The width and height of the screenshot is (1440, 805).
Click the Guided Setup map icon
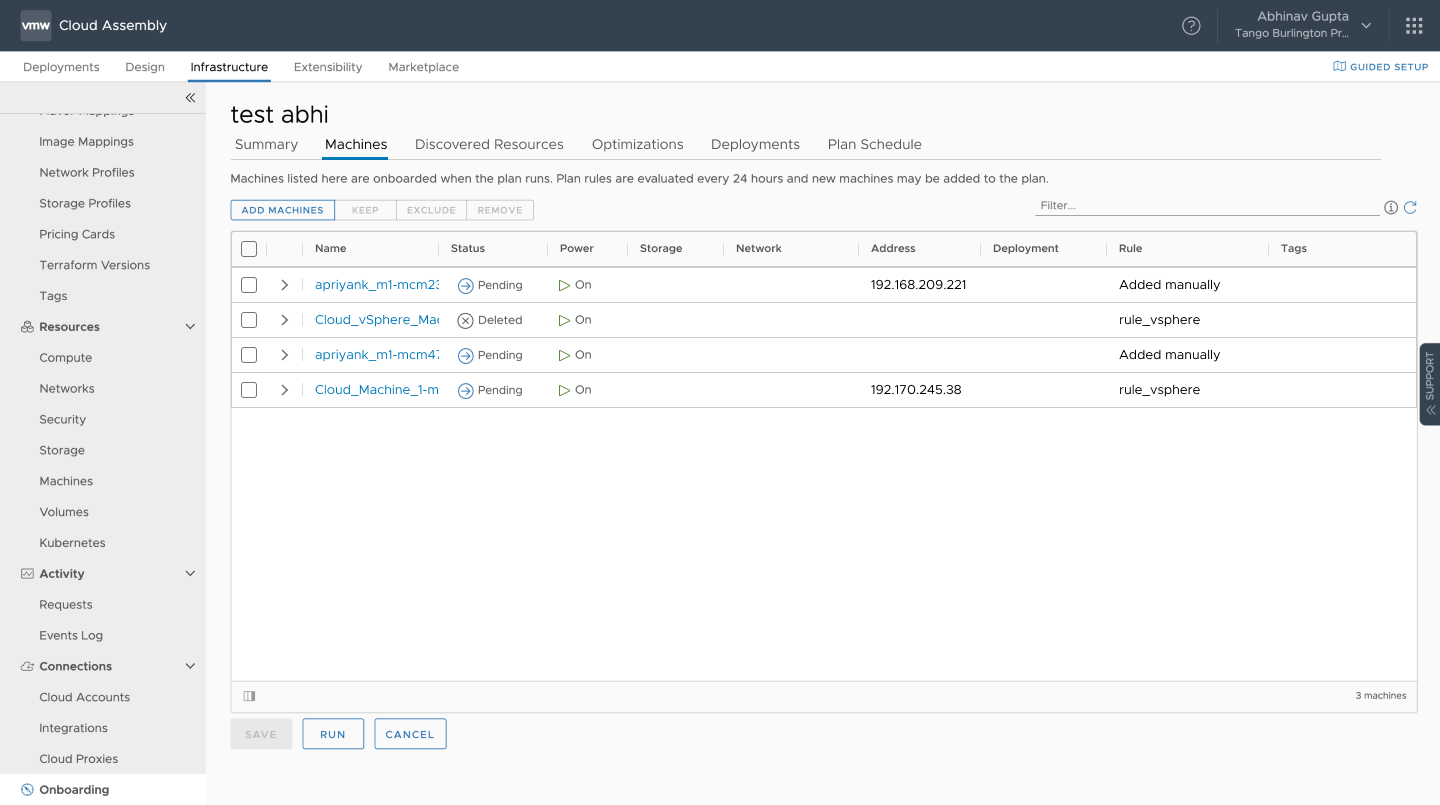[1339, 67]
